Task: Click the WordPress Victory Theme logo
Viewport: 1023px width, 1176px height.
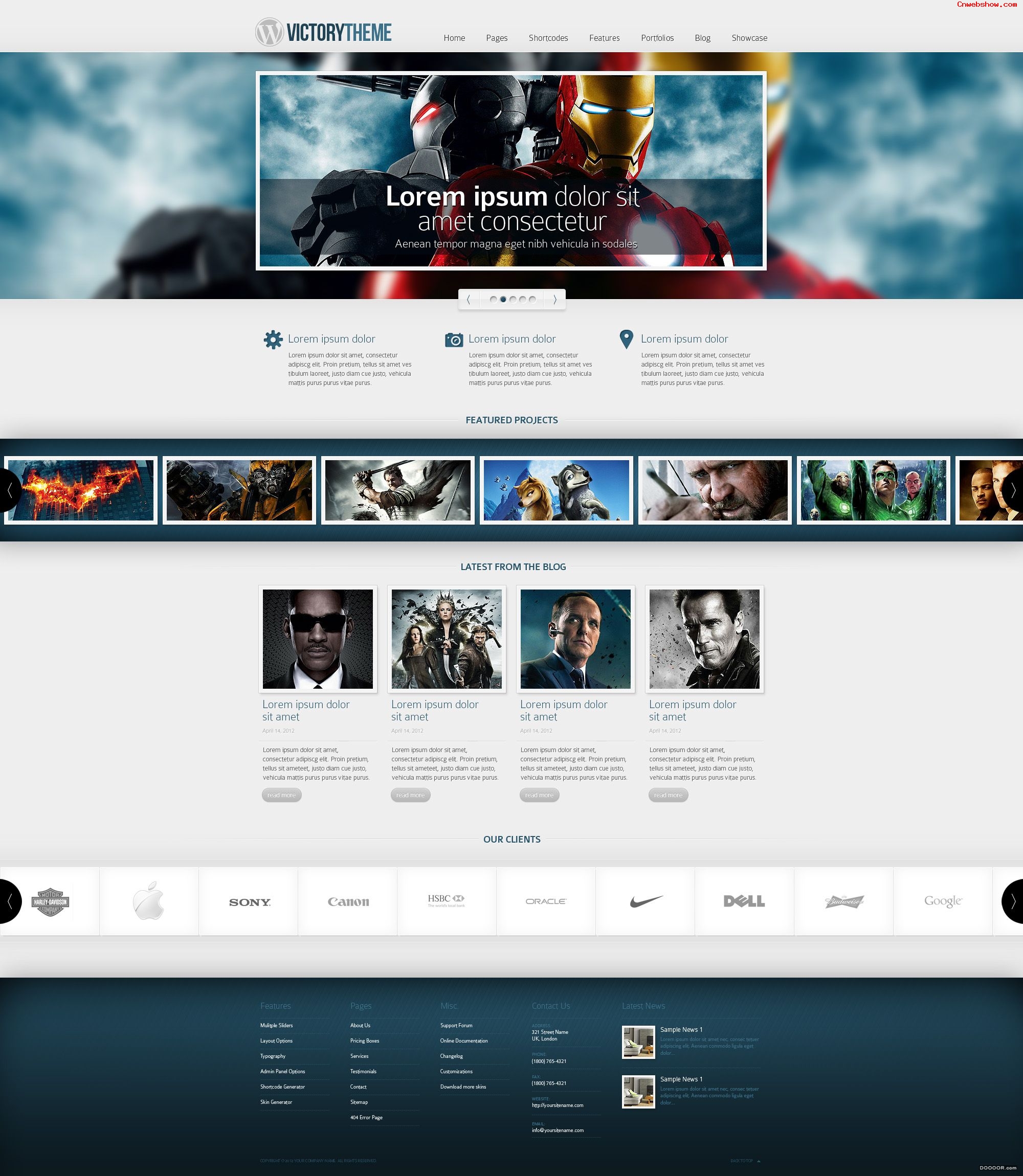Action: coord(323,32)
